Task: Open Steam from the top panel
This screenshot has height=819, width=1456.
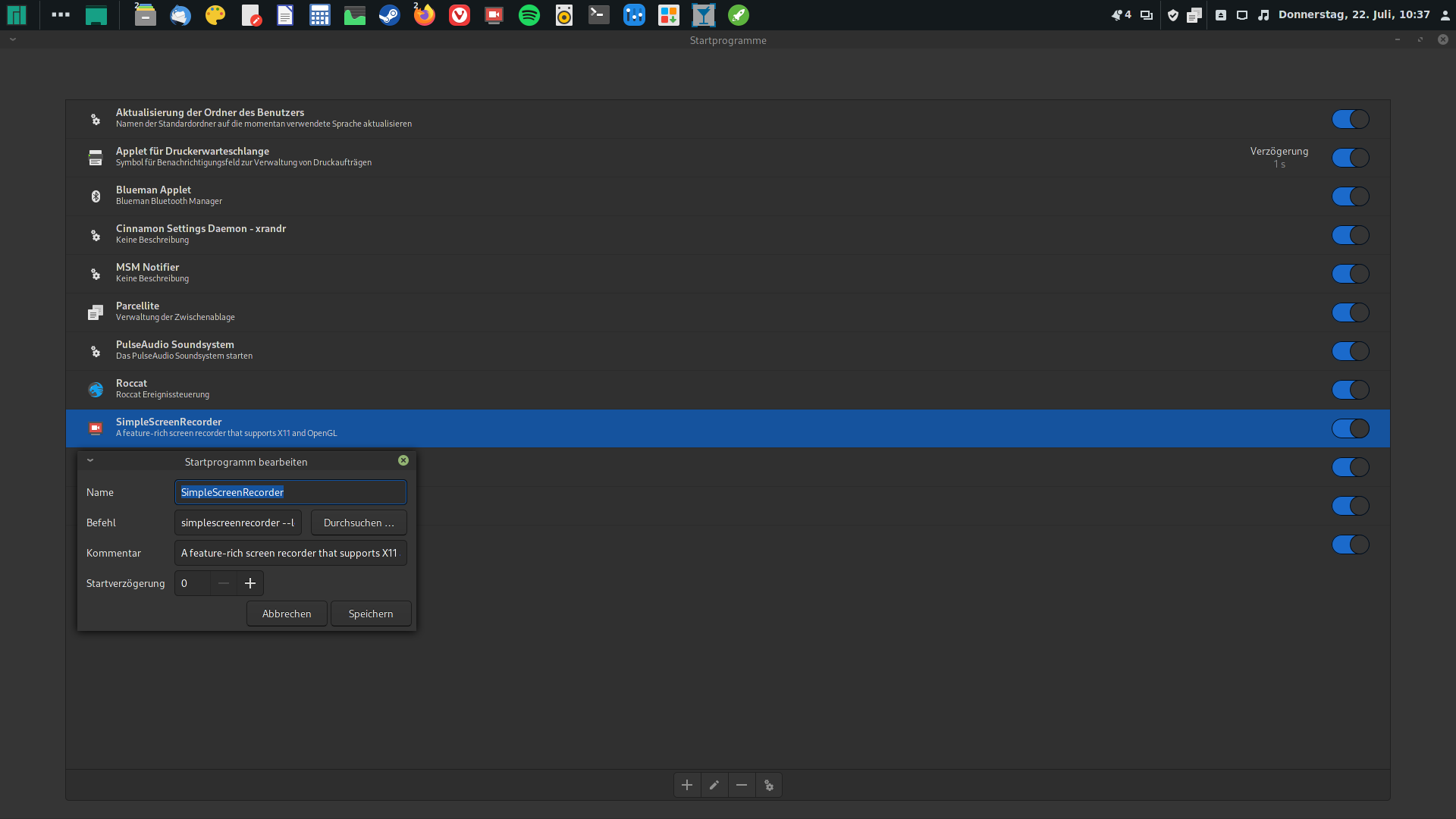Action: tap(390, 15)
